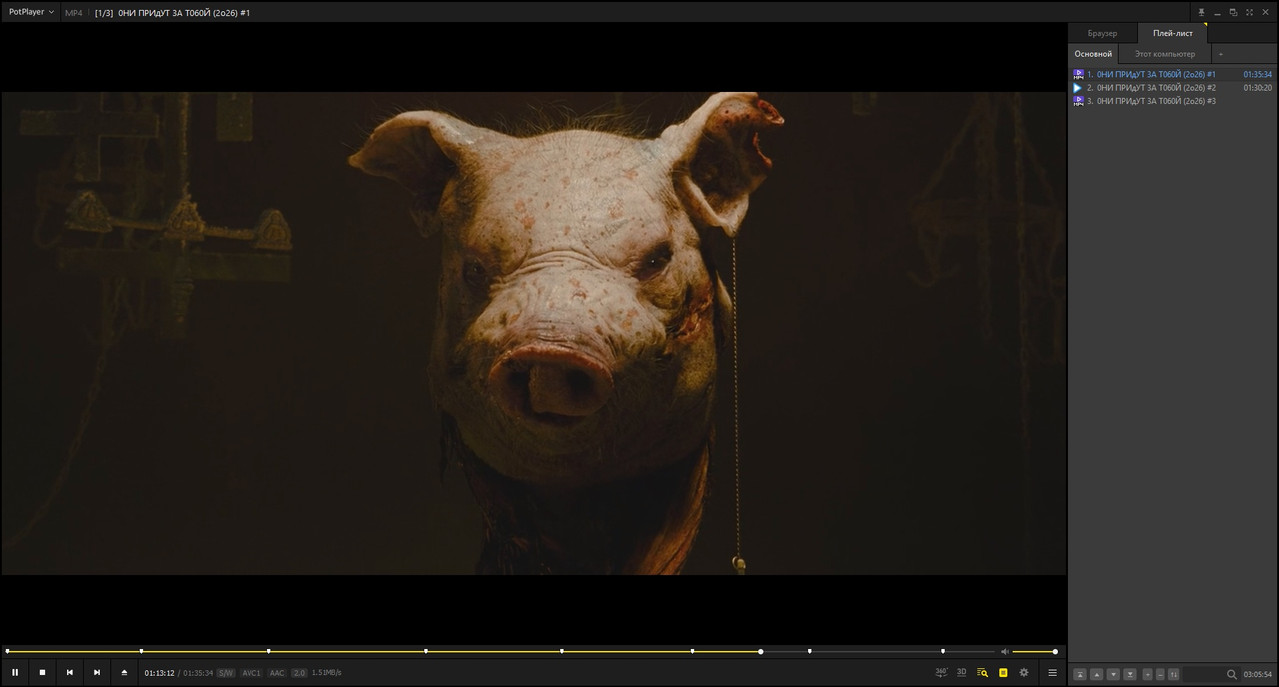Click the MP4 format label in title bar

coord(74,13)
